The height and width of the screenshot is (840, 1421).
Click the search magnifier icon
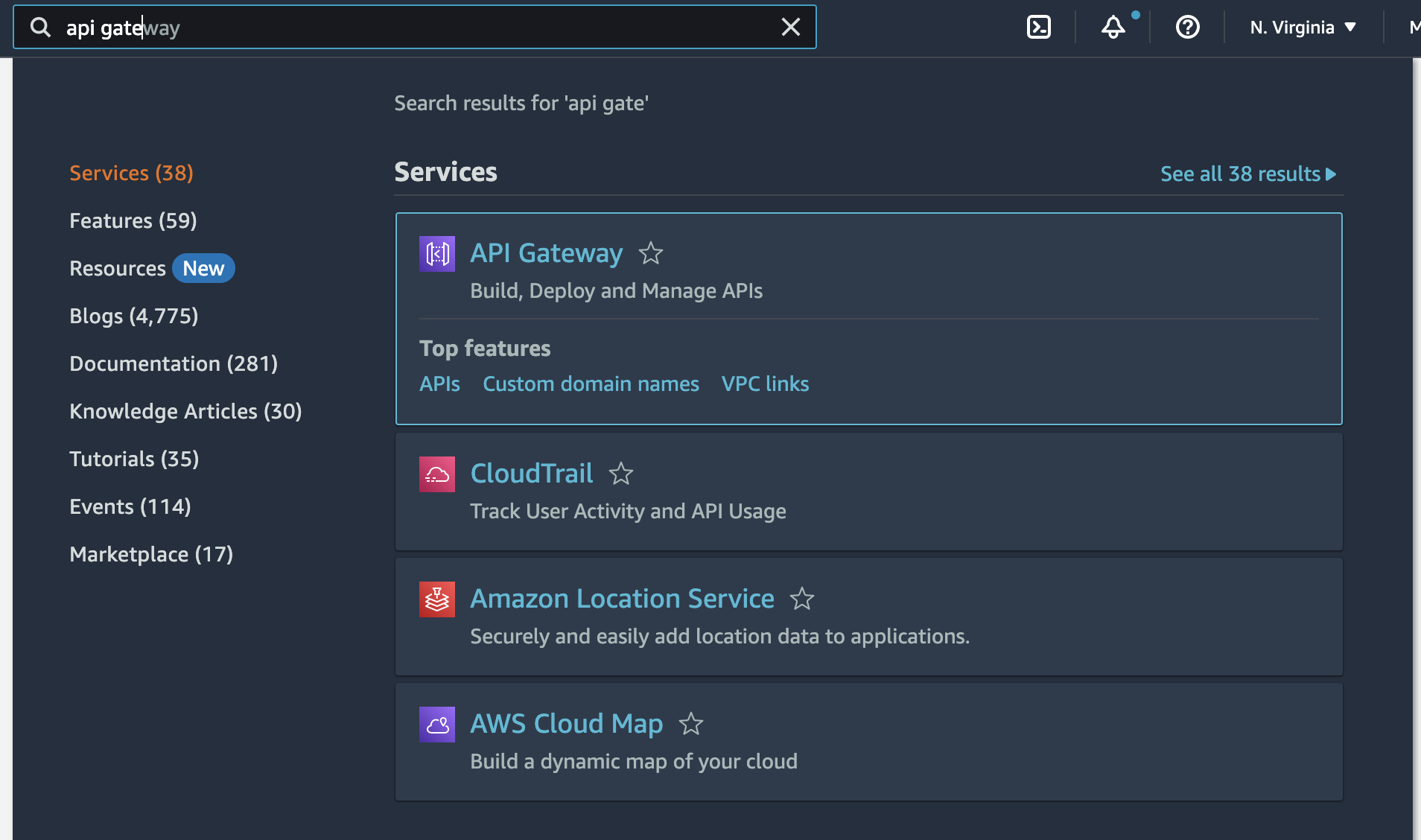tap(40, 27)
